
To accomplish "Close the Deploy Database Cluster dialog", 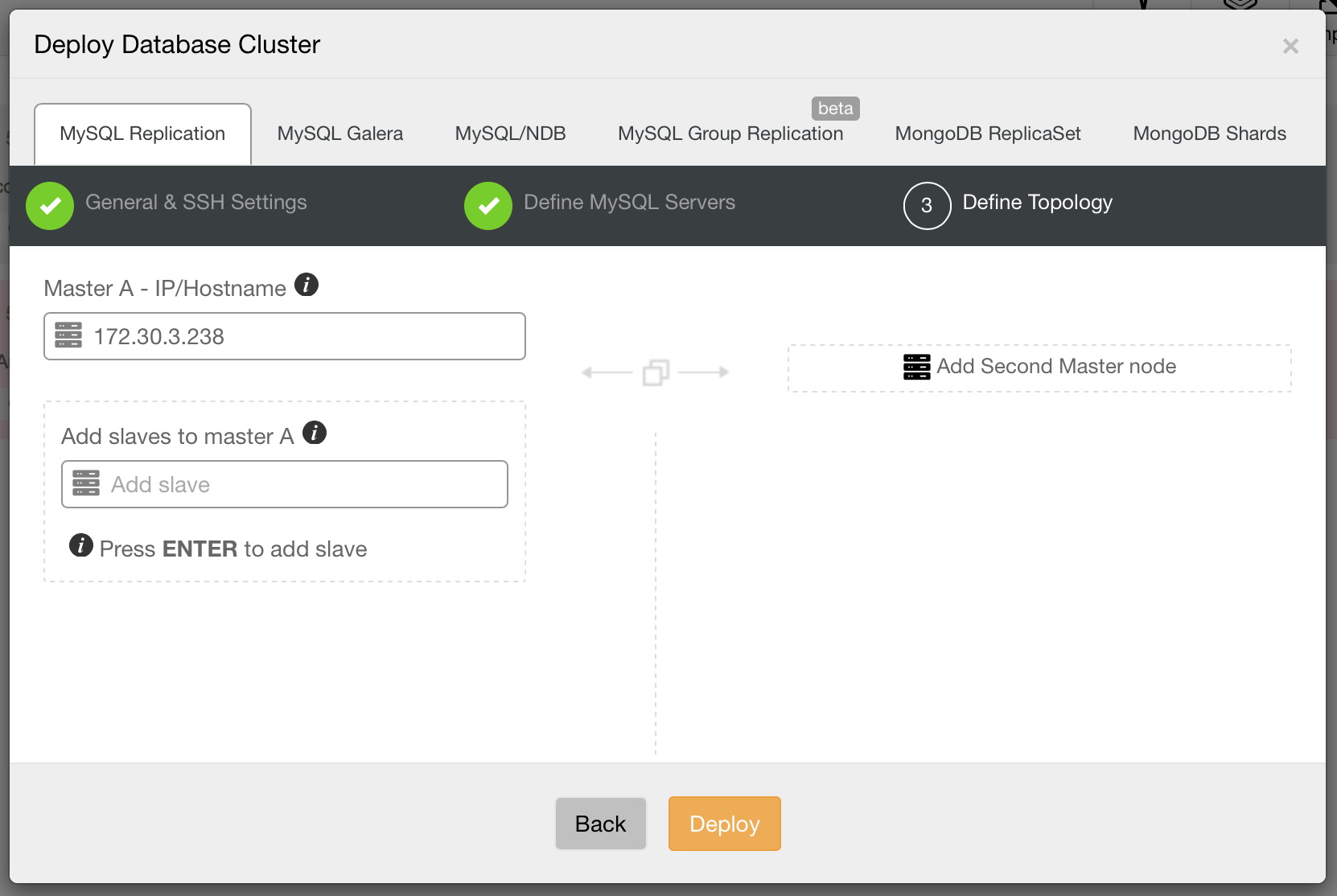I will click(1291, 47).
